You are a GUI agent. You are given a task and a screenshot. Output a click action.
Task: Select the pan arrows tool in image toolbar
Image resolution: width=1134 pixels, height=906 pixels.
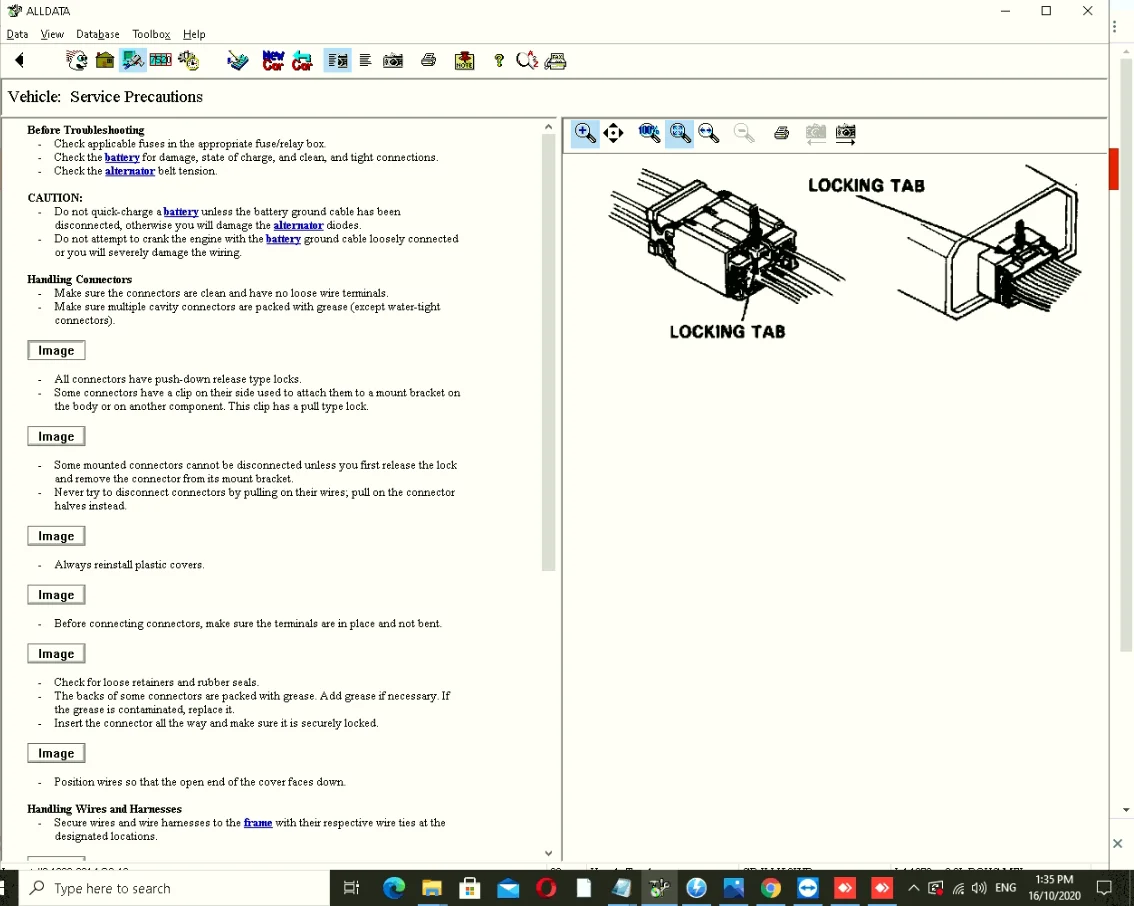point(614,133)
